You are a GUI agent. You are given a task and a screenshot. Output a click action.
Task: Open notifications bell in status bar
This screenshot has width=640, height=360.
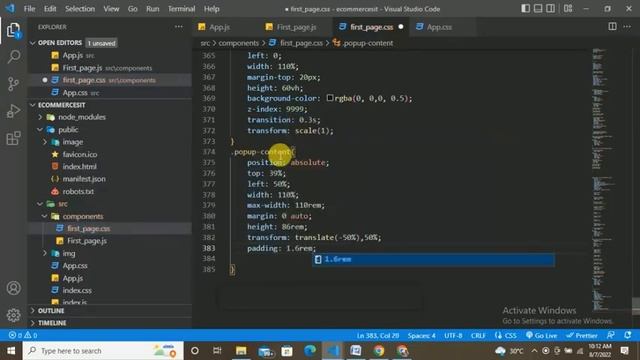point(628,335)
